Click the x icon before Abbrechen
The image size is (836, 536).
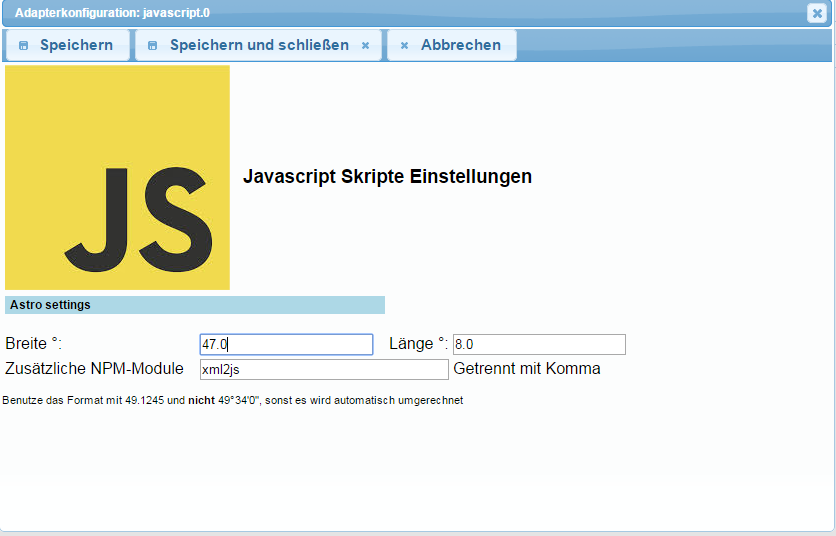[x=404, y=46]
